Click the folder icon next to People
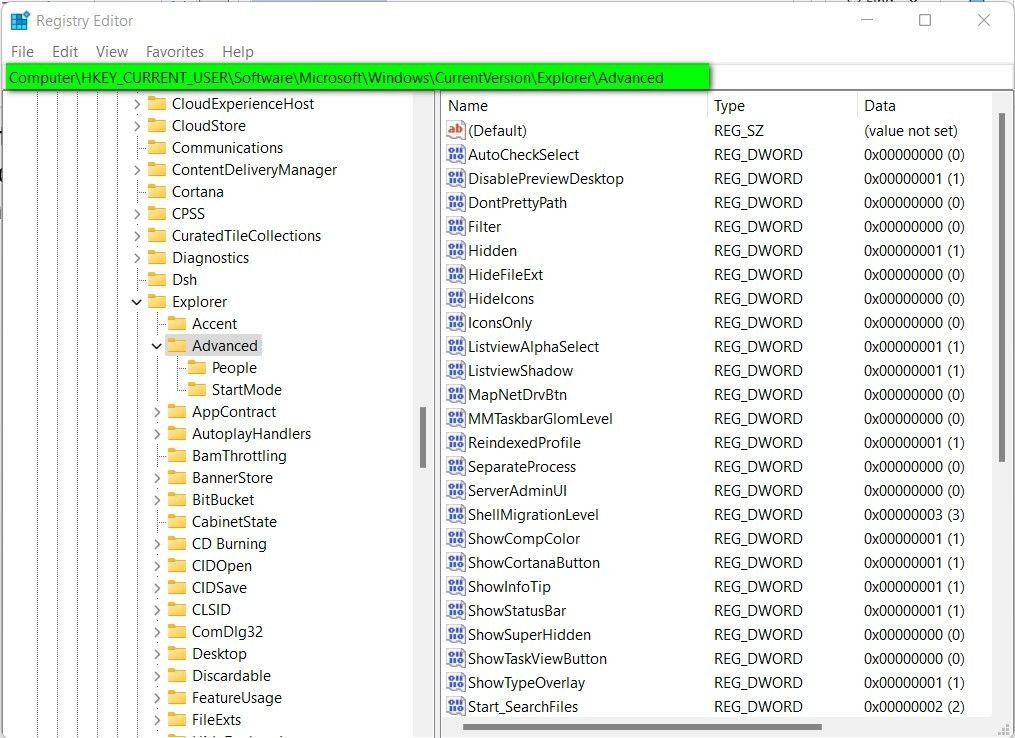This screenshot has width=1015, height=738. 197,368
